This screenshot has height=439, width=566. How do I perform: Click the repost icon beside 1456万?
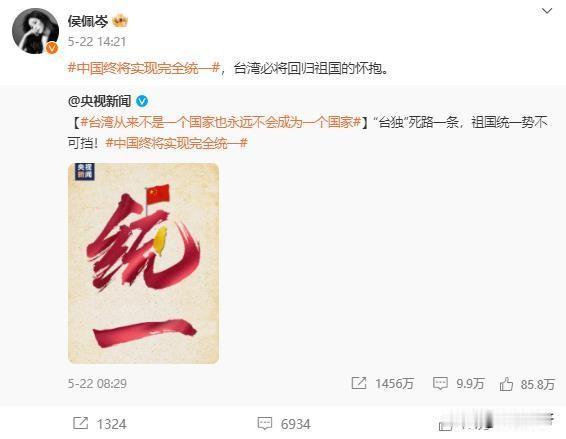point(359,383)
